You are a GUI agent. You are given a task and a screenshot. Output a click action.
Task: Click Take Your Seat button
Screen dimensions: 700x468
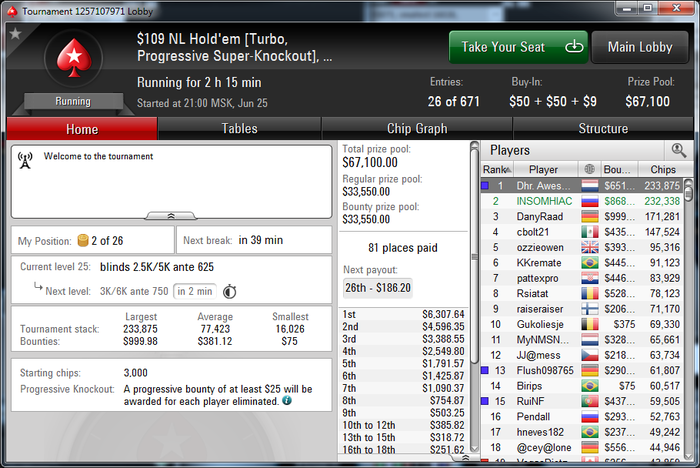[x=518, y=47]
